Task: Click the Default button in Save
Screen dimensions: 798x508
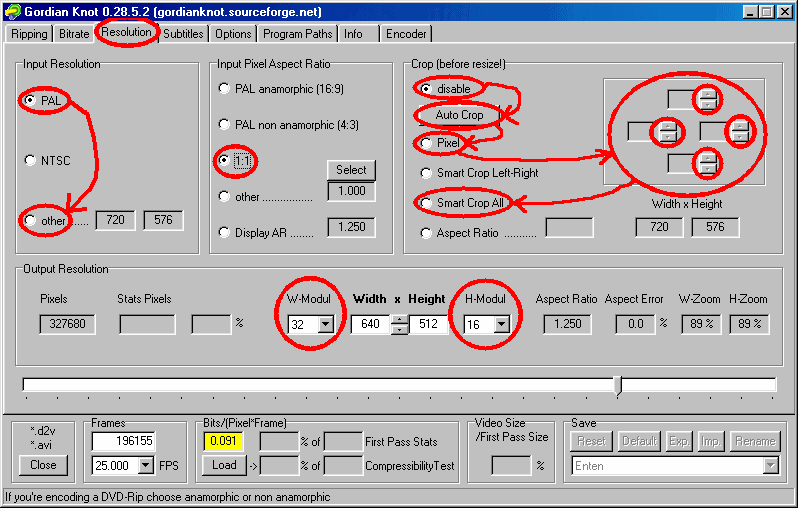Action: tap(639, 441)
